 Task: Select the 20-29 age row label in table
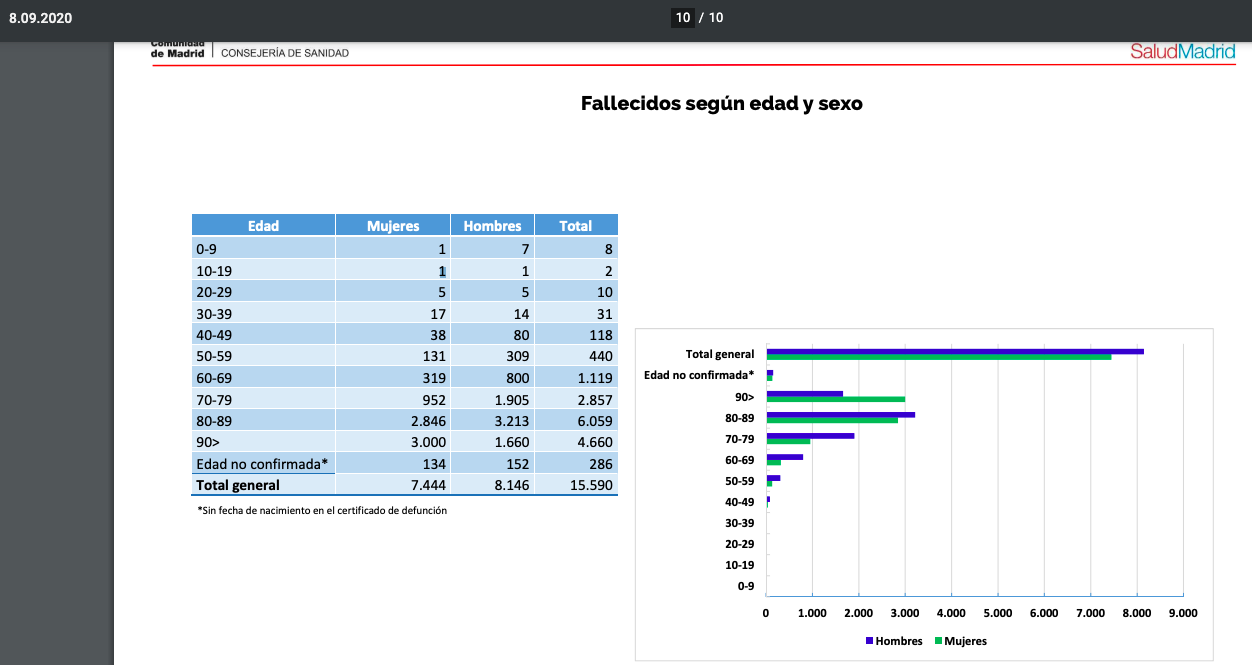coord(213,291)
